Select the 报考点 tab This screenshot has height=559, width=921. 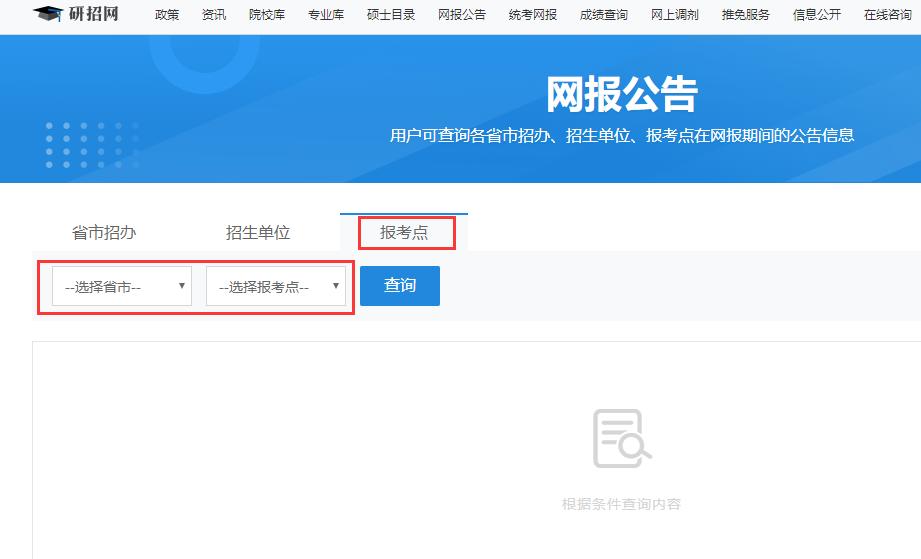[x=404, y=233]
